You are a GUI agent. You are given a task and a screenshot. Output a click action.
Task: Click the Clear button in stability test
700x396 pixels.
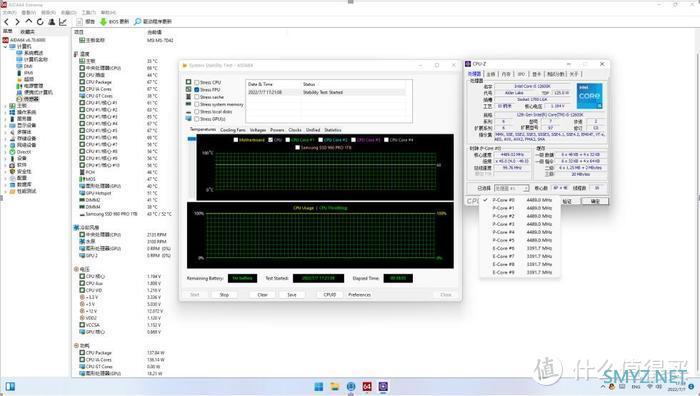(262, 295)
